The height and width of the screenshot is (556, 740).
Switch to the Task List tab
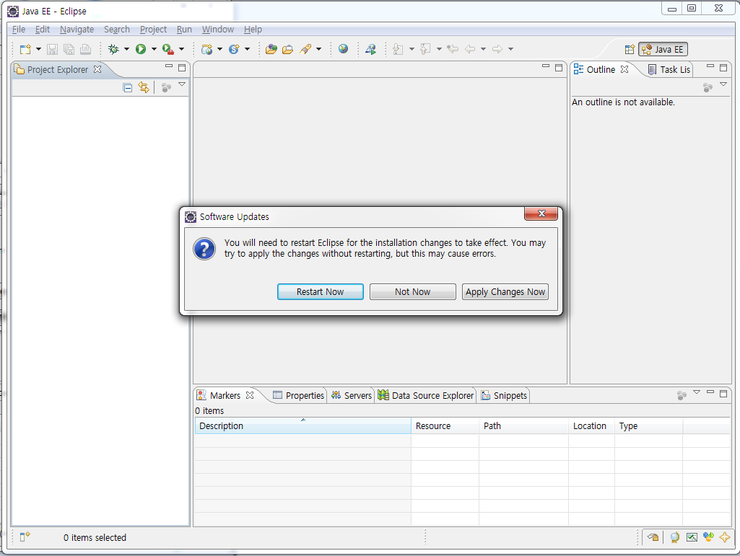669,69
